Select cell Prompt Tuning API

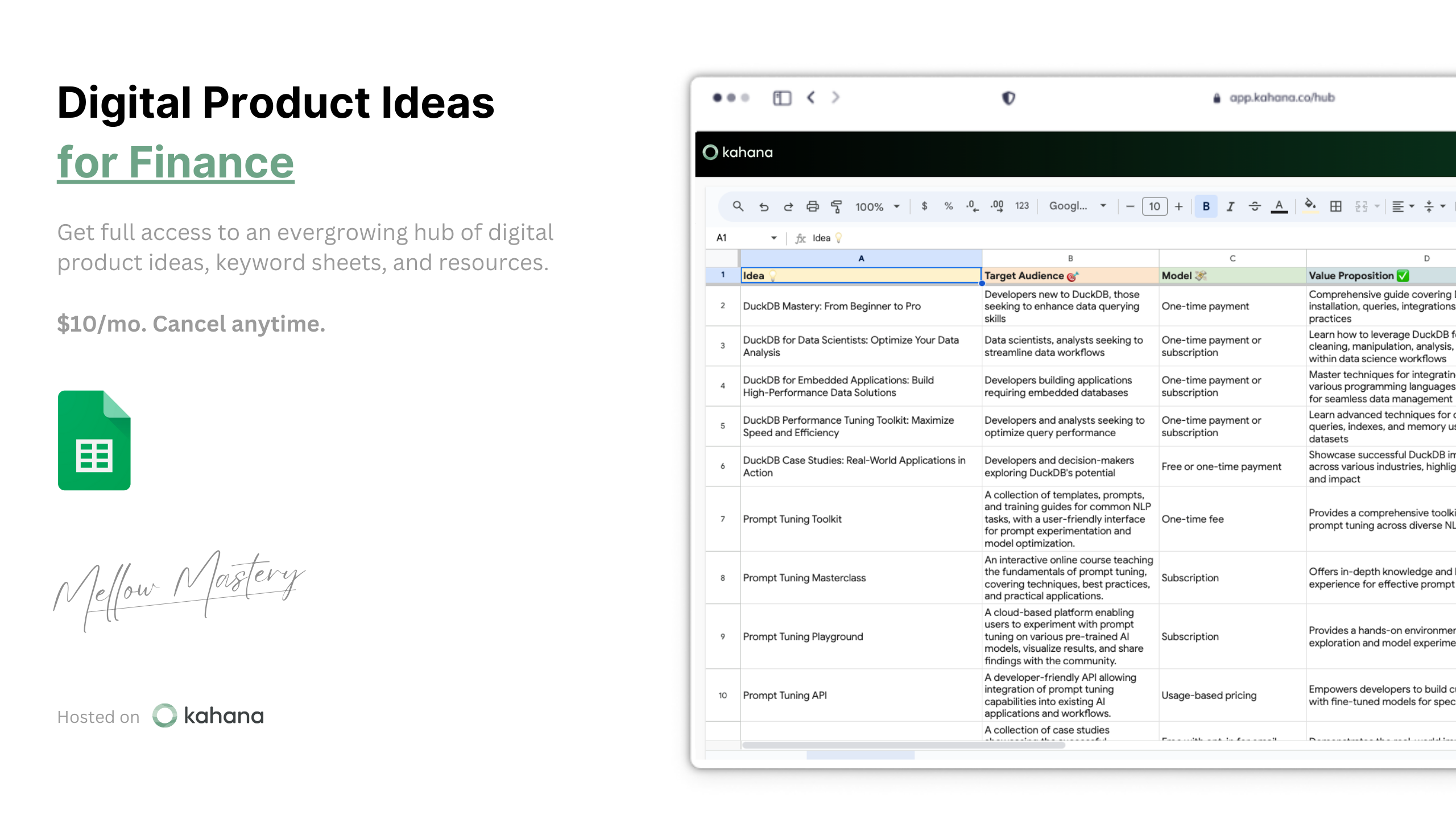861,695
